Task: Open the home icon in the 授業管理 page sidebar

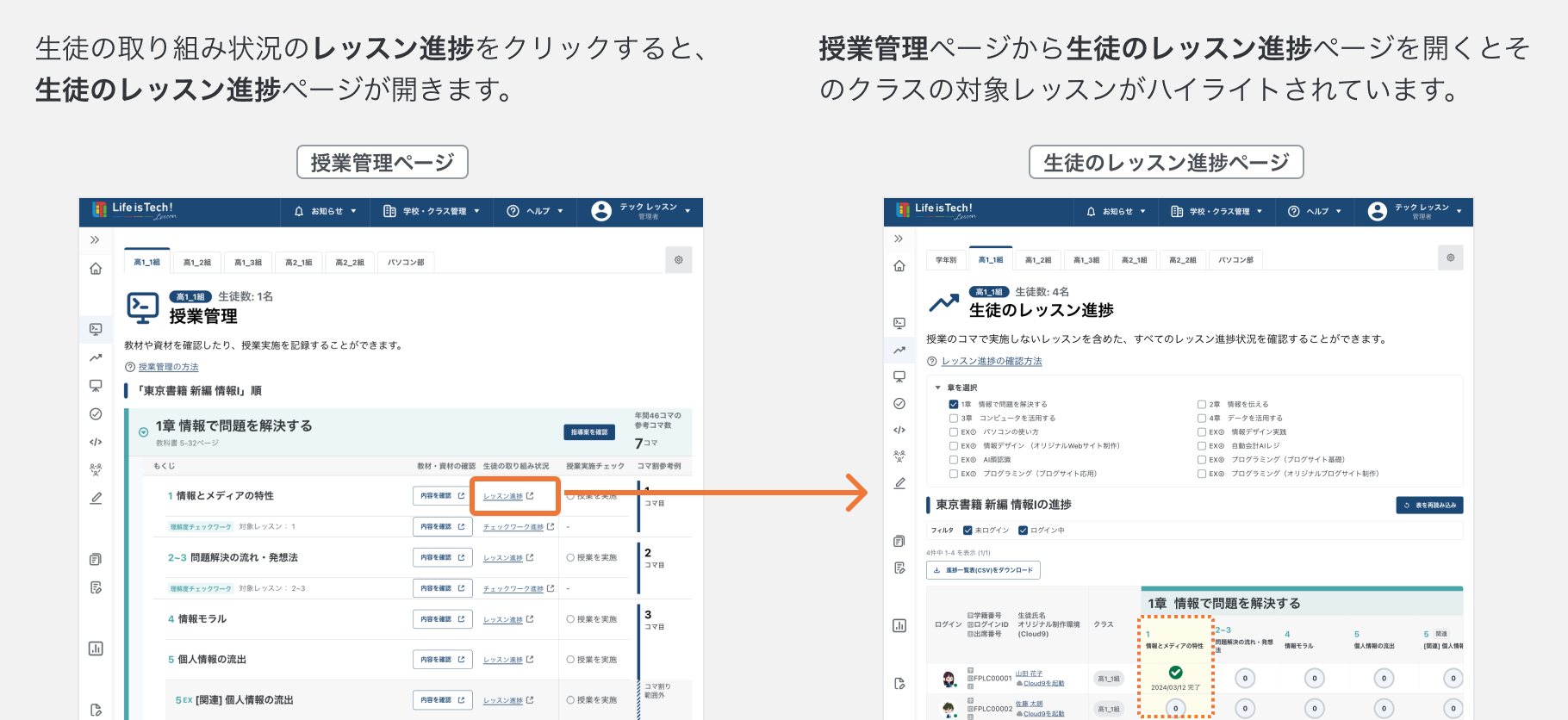Action: pos(96,269)
